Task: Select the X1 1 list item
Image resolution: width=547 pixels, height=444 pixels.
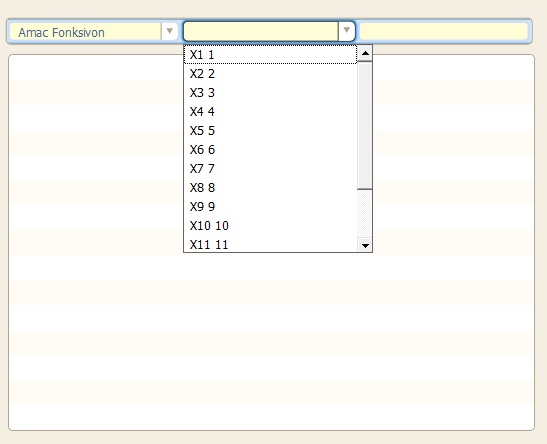Action: 270,55
